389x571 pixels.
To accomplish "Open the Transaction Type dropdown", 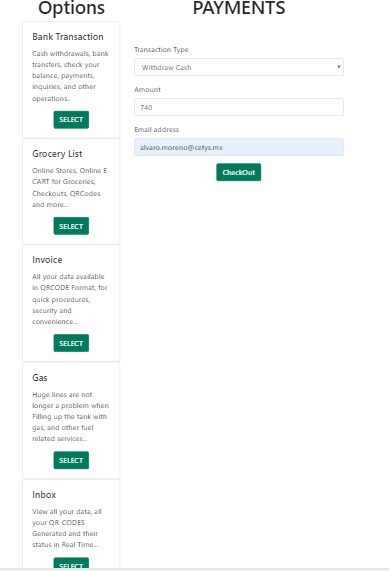I will (x=239, y=67).
